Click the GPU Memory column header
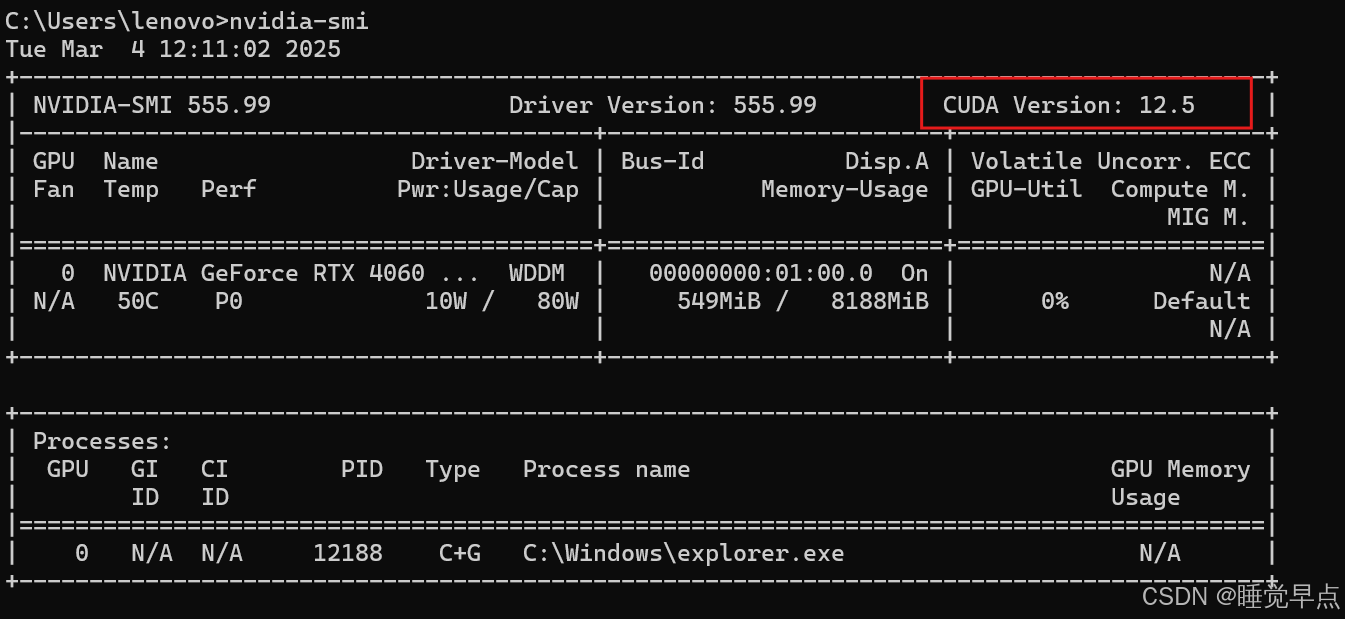Viewport: 1345px width, 619px height. tap(1181, 469)
